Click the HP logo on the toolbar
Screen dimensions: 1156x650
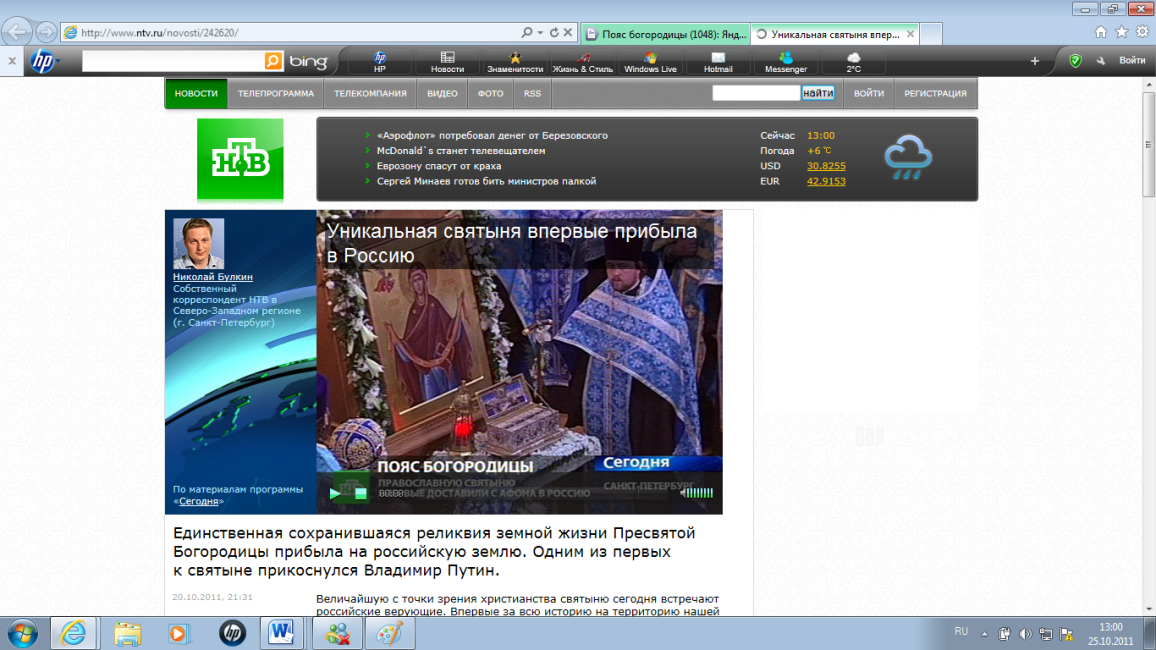pyautogui.click(x=43, y=61)
